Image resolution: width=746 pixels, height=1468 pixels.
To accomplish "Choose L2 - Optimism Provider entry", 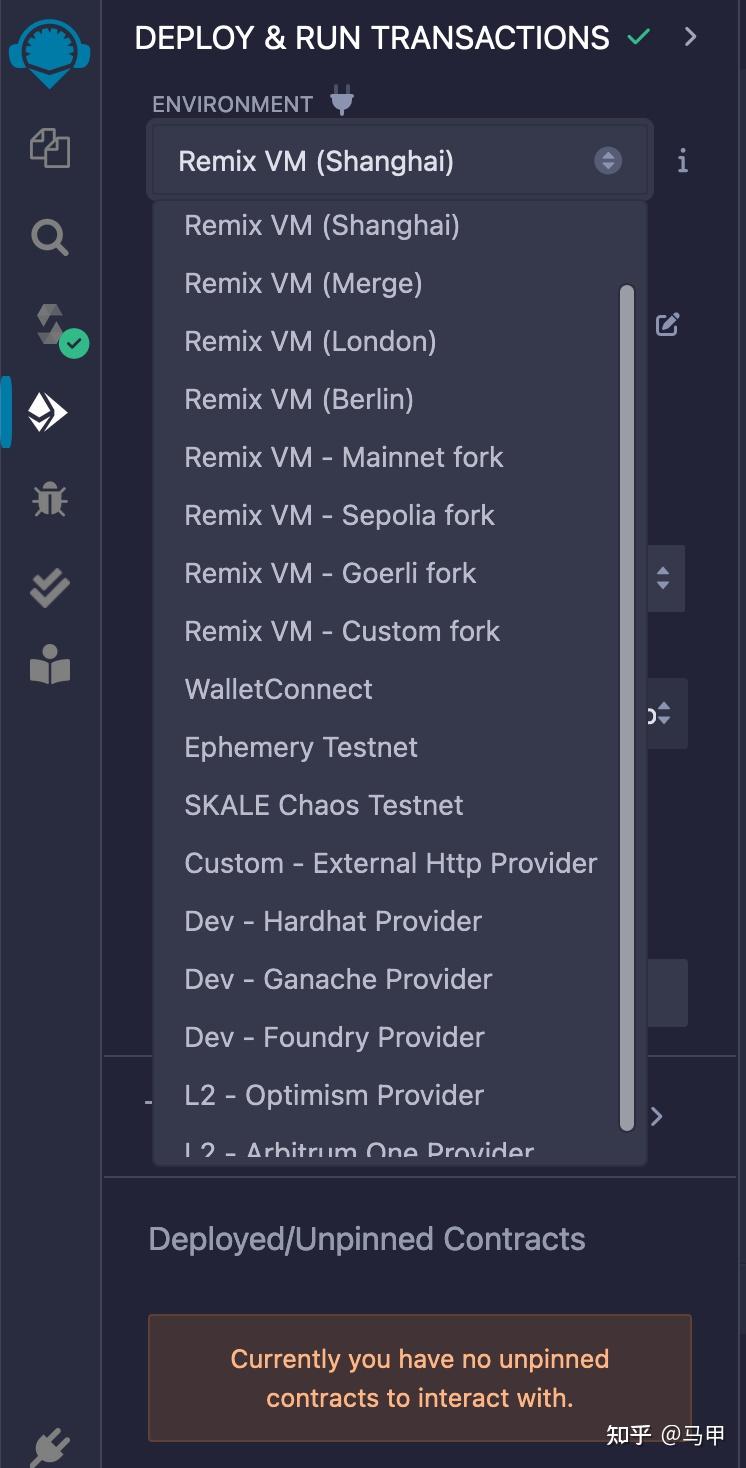I will click(x=334, y=1095).
